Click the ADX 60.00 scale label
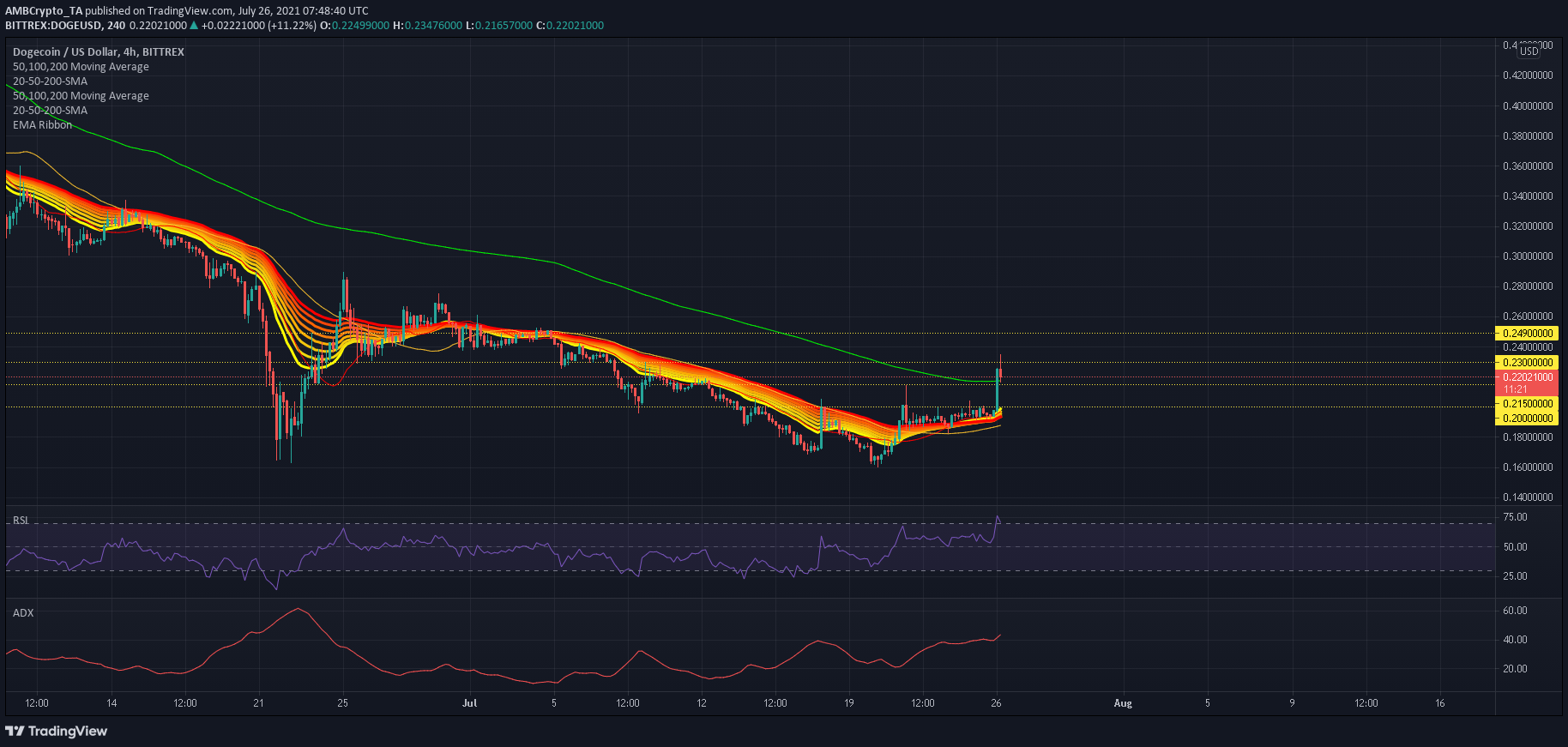Image resolution: width=1568 pixels, height=747 pixels. [x=1515, y=611]
